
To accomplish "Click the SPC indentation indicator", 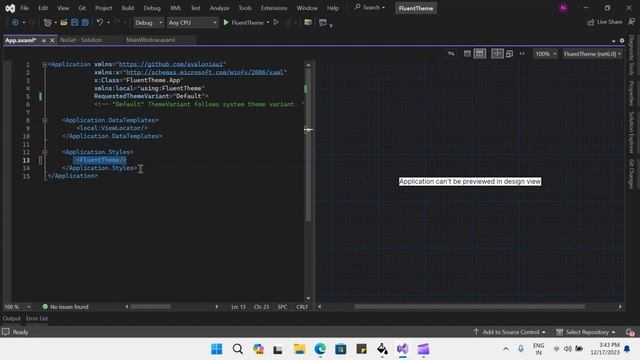I will pos(282,307).
